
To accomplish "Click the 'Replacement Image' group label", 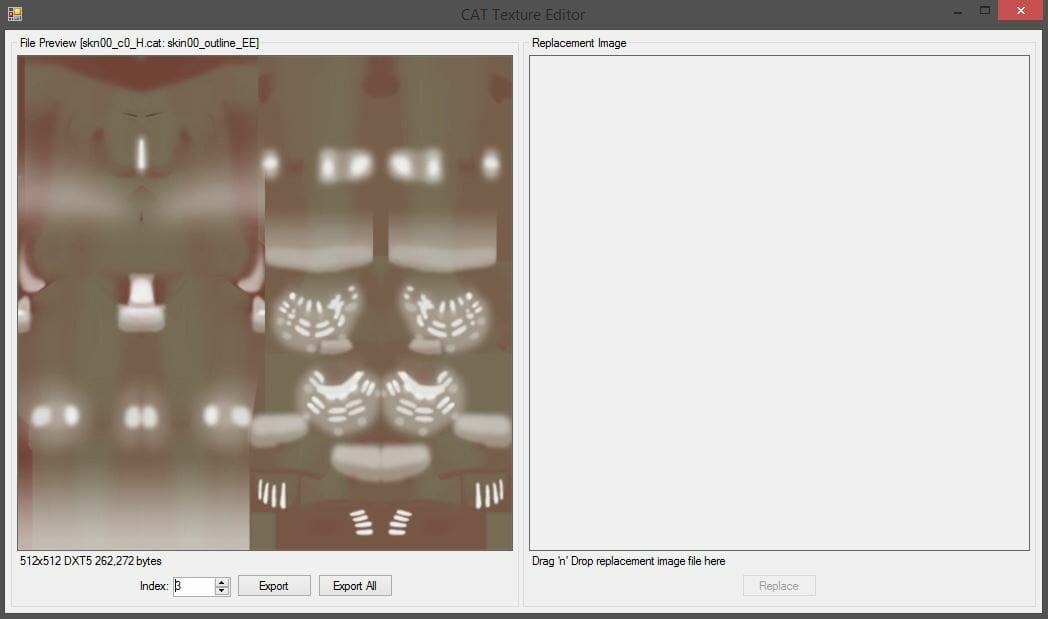I will [x=579, y=43].
